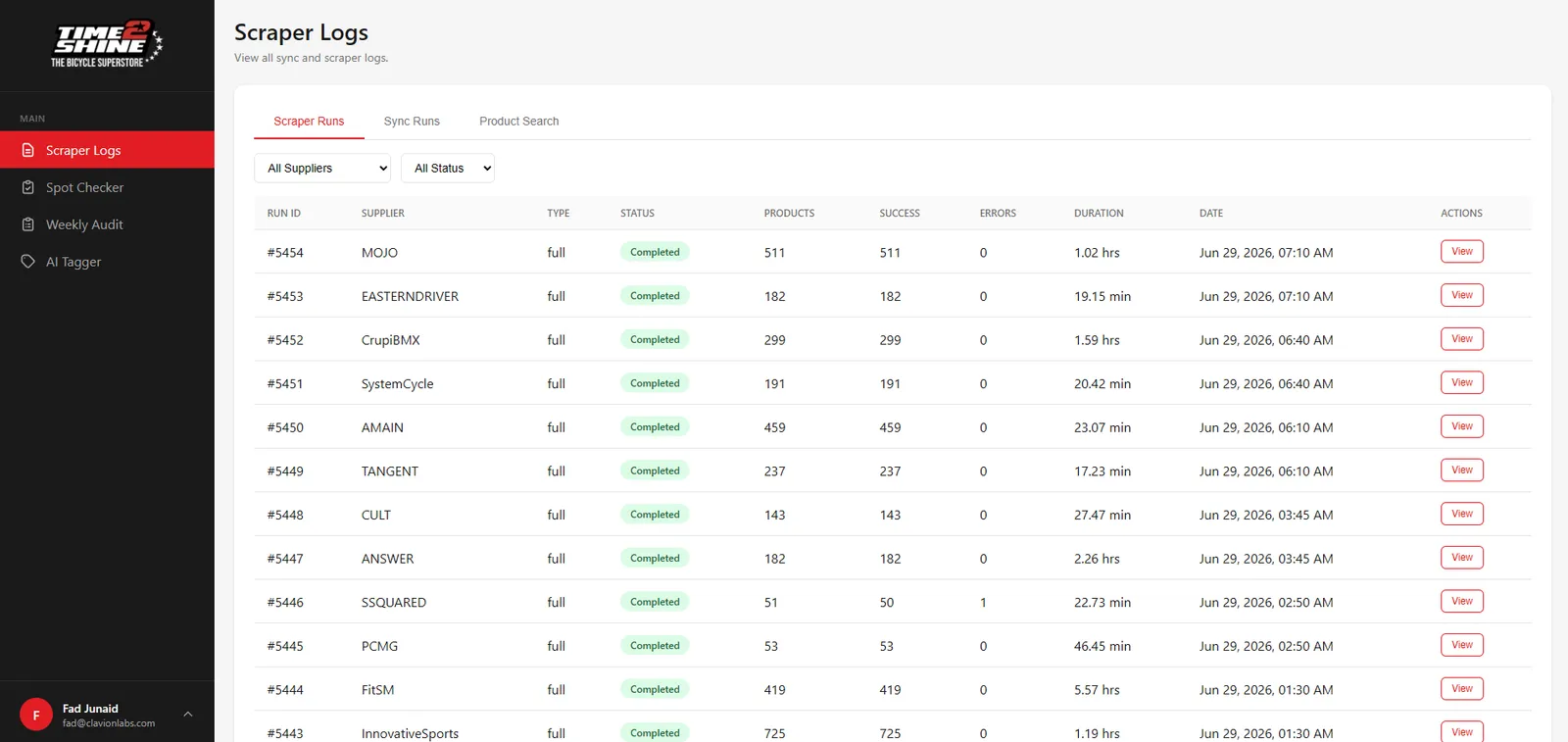View run #5444 for FitSM
This screenshot has height=742, width=1568.
[x=1462, y=689]
